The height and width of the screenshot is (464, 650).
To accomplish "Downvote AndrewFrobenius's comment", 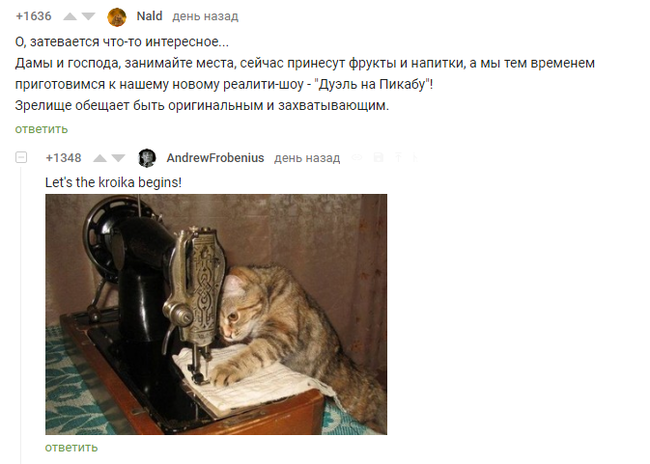I will [119, 158].
